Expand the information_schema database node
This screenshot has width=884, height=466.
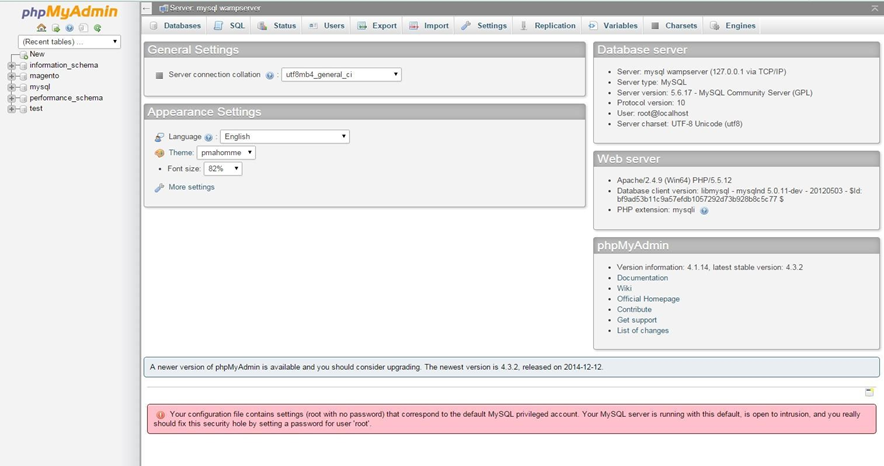[x=11, y=66]
